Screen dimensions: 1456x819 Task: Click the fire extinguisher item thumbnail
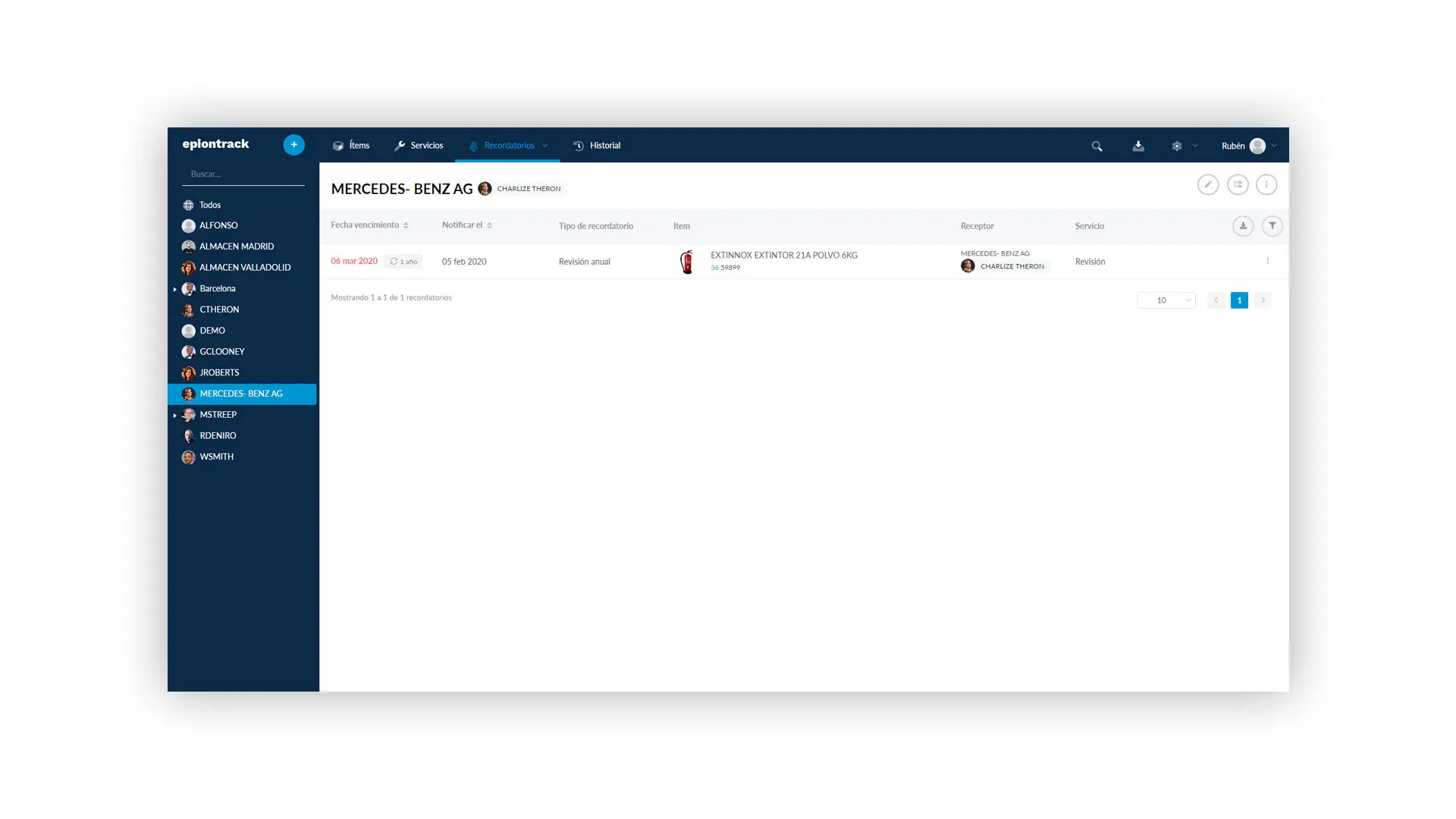point(687,262)
